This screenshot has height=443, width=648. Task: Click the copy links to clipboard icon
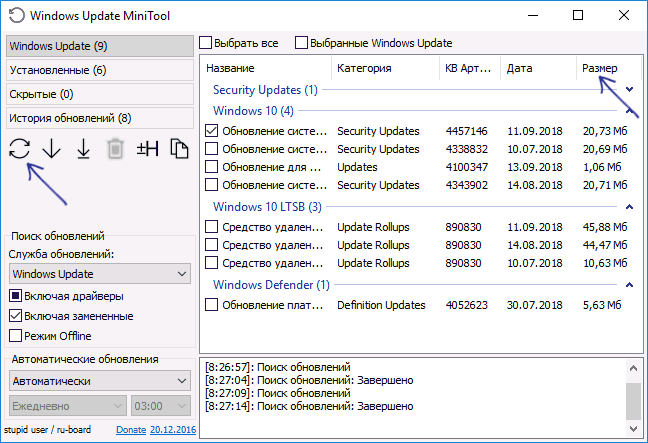pos(179,149)
